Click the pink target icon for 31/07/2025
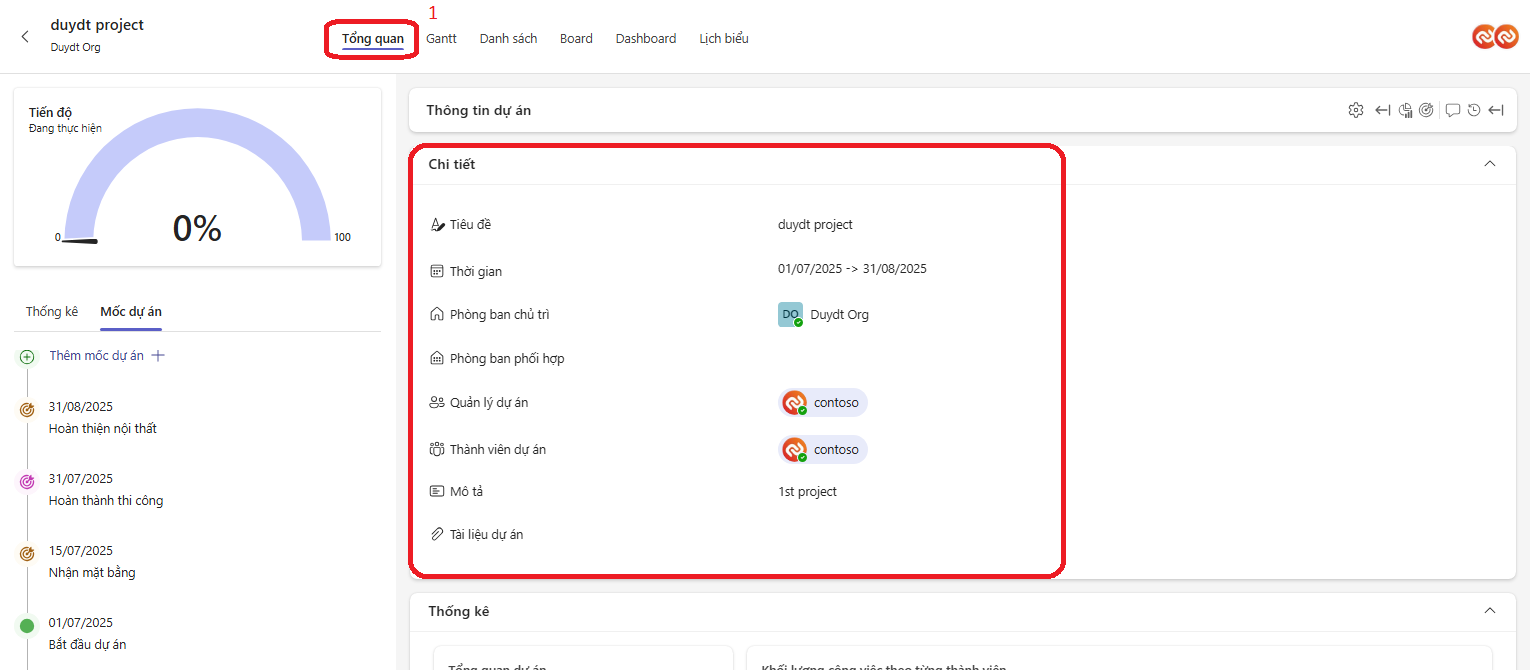1530x670 pixels. coord(27,482)
